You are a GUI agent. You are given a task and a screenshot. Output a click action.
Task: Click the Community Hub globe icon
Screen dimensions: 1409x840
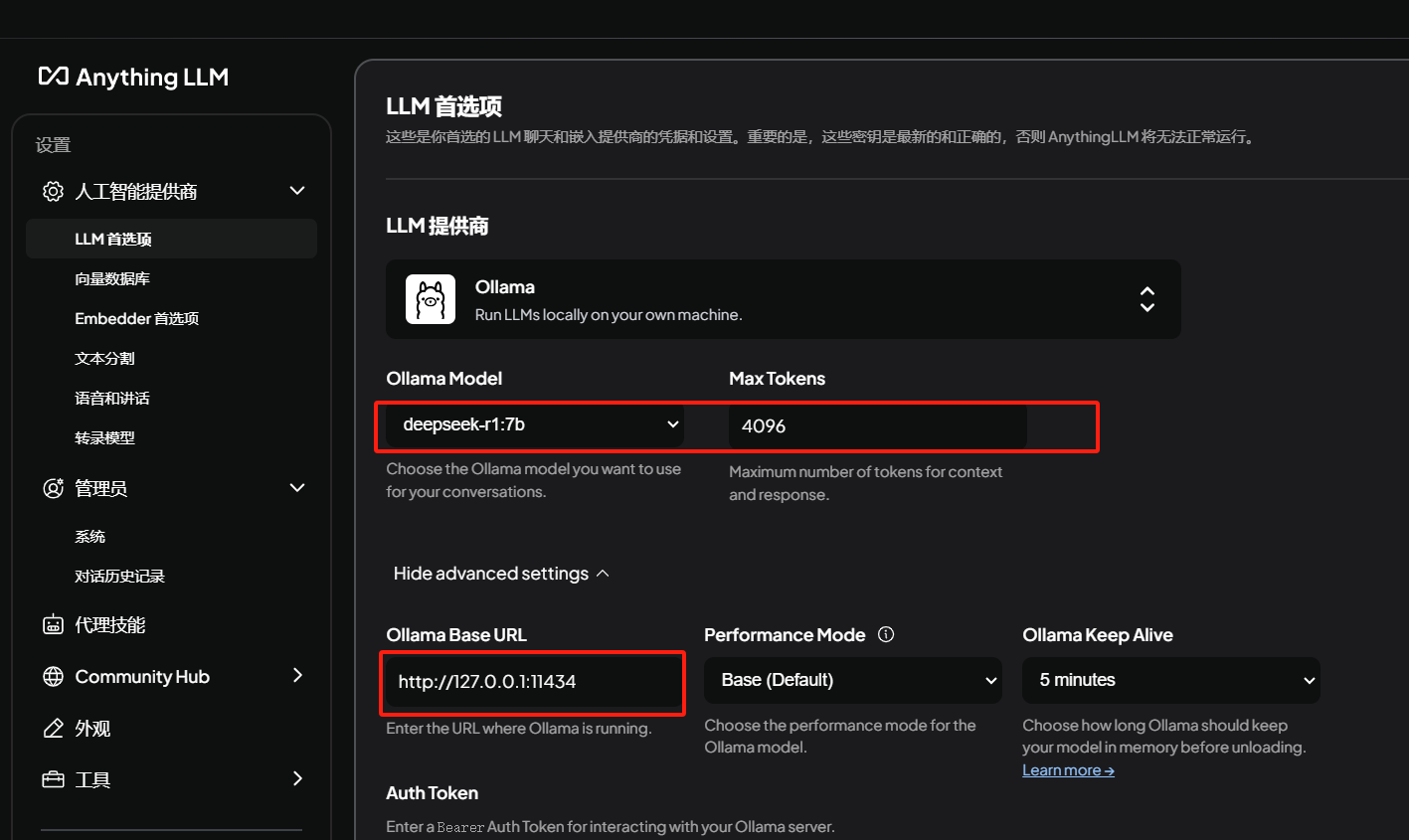53,677
